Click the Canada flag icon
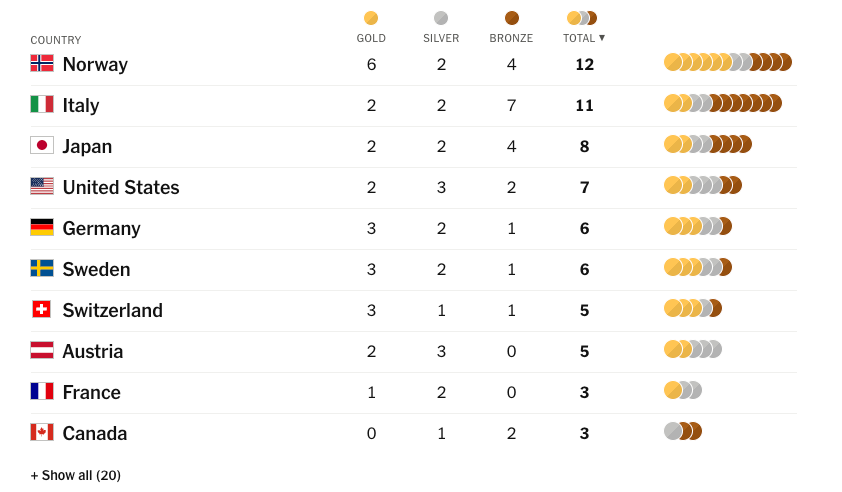Screen dimensions: 842x492 pos(42,432)
